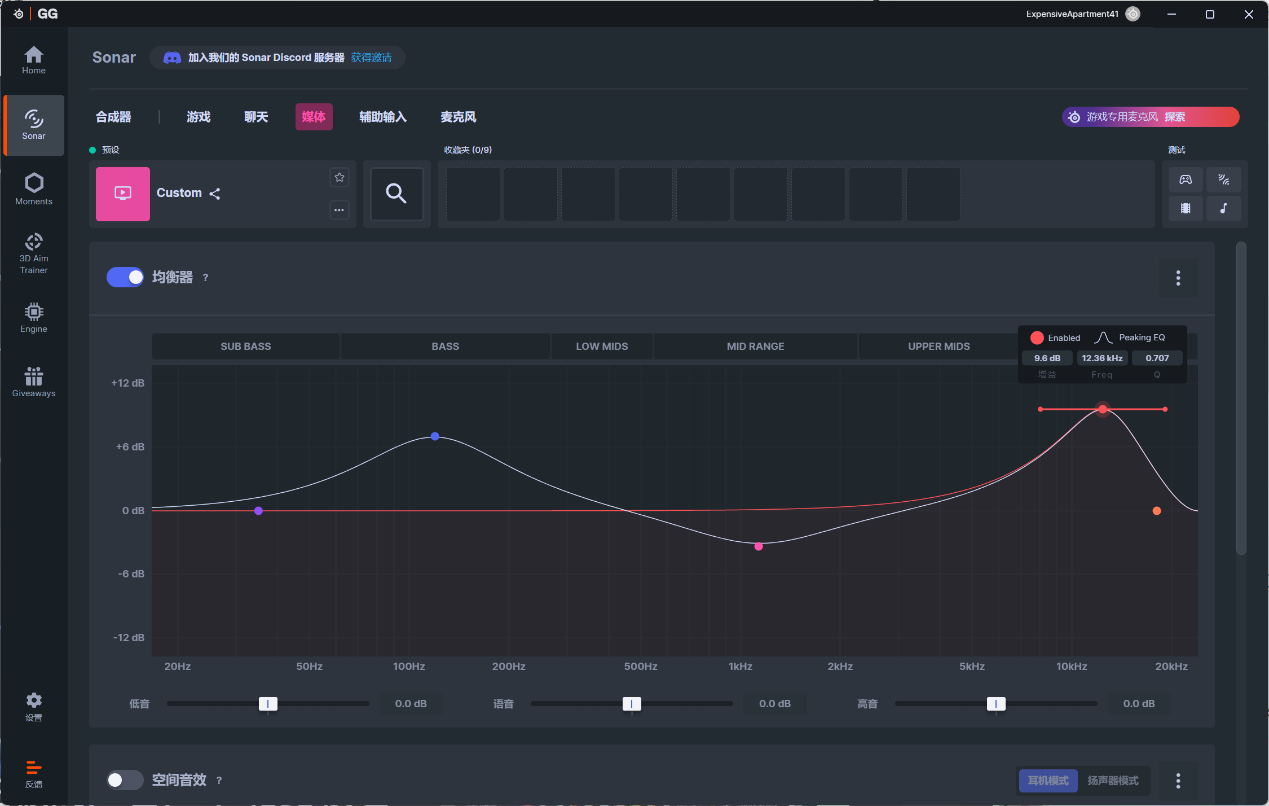This screenshot has height=806, width=1269.
Task: Open the equalizer three-dot options menu
Action: [x=1178, y=278]
